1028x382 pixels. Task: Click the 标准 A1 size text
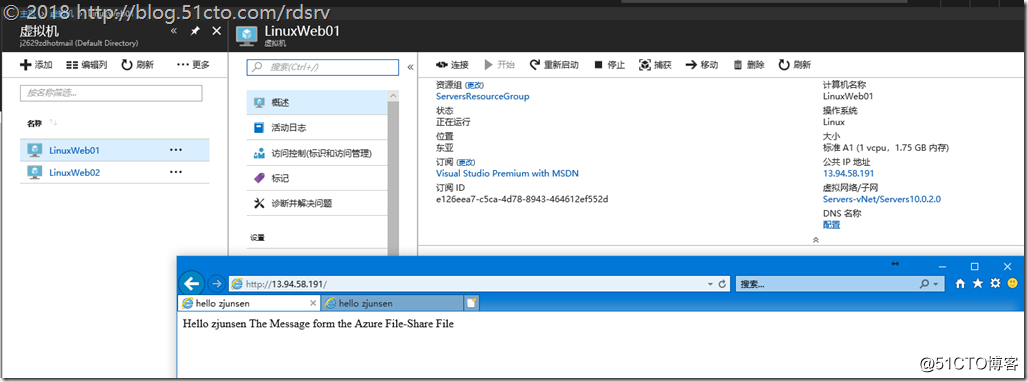pos(885,148)
